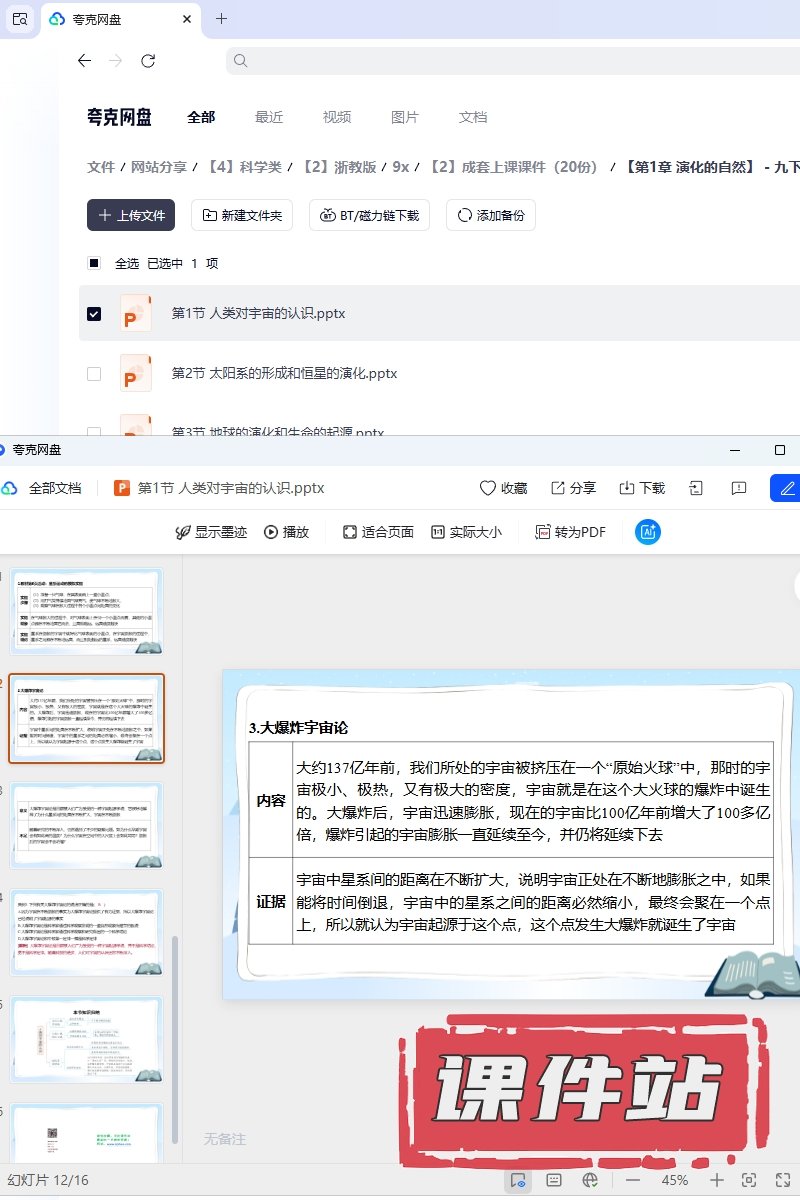The width and height of the screenshot is (800, 1200).
Task: Click the AI assistant icon in toolbar
Action: [x=648, y=532]
